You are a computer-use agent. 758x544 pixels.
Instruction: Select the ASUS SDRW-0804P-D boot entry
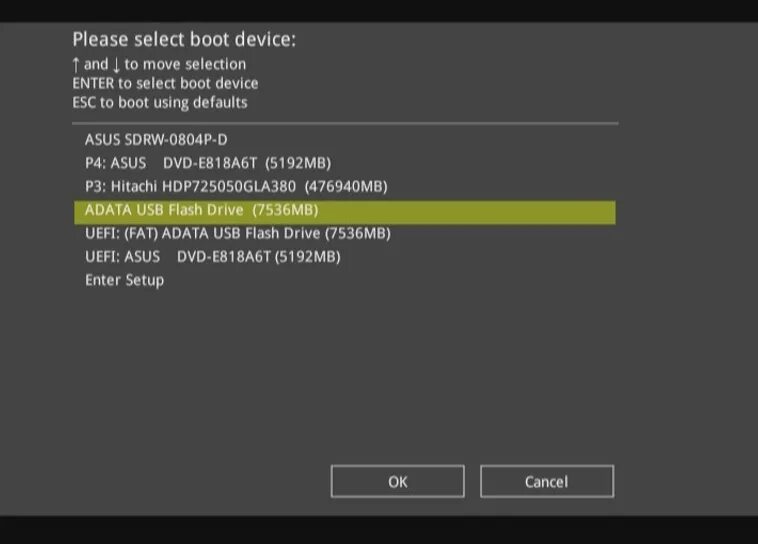(x=156, y=140)
